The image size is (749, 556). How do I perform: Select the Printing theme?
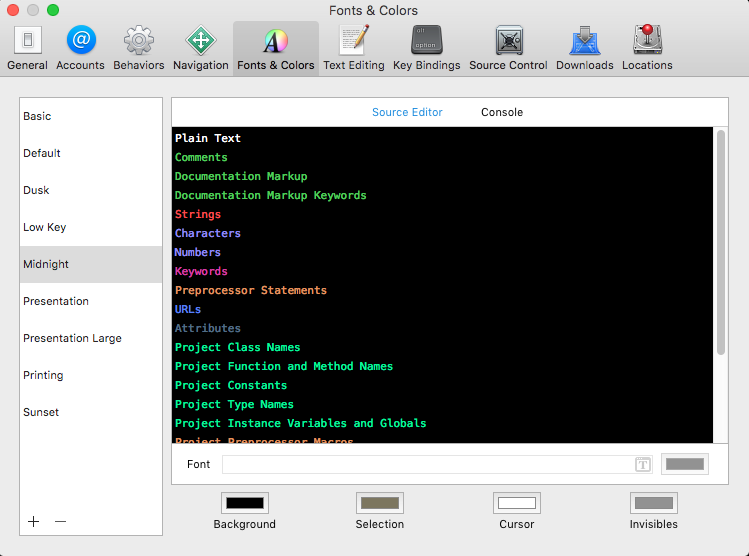point(91,375)
